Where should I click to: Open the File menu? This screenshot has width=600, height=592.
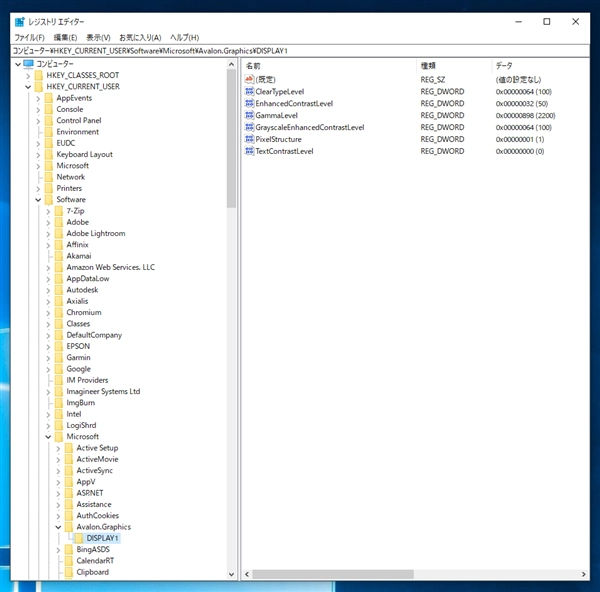coord(29,38)
